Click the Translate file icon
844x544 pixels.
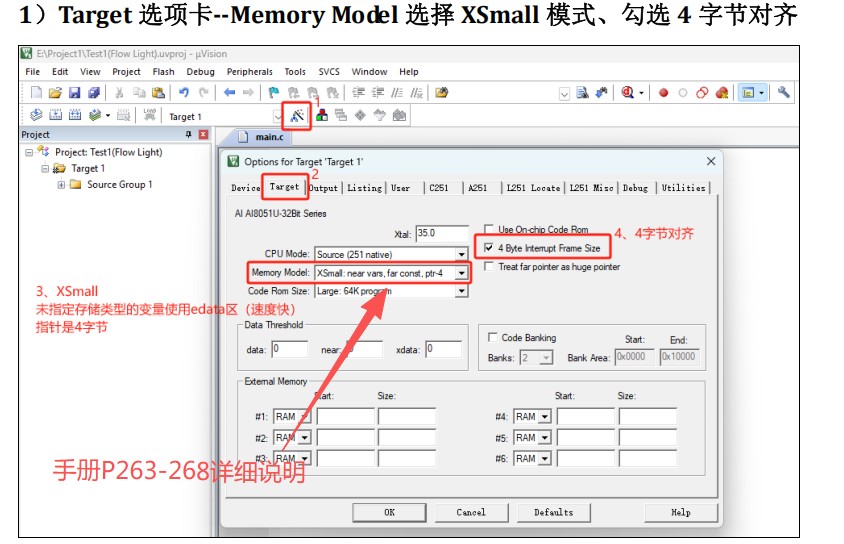pyautogui.click(x=36, y=115)
